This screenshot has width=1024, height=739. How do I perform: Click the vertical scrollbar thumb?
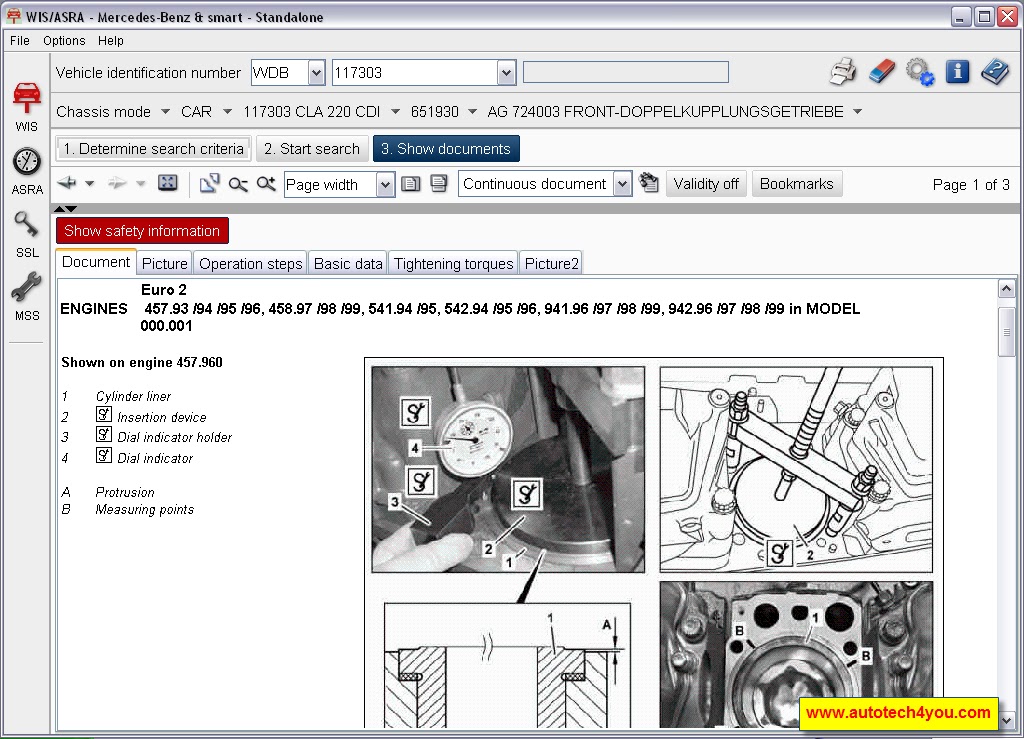[1006, 332]
